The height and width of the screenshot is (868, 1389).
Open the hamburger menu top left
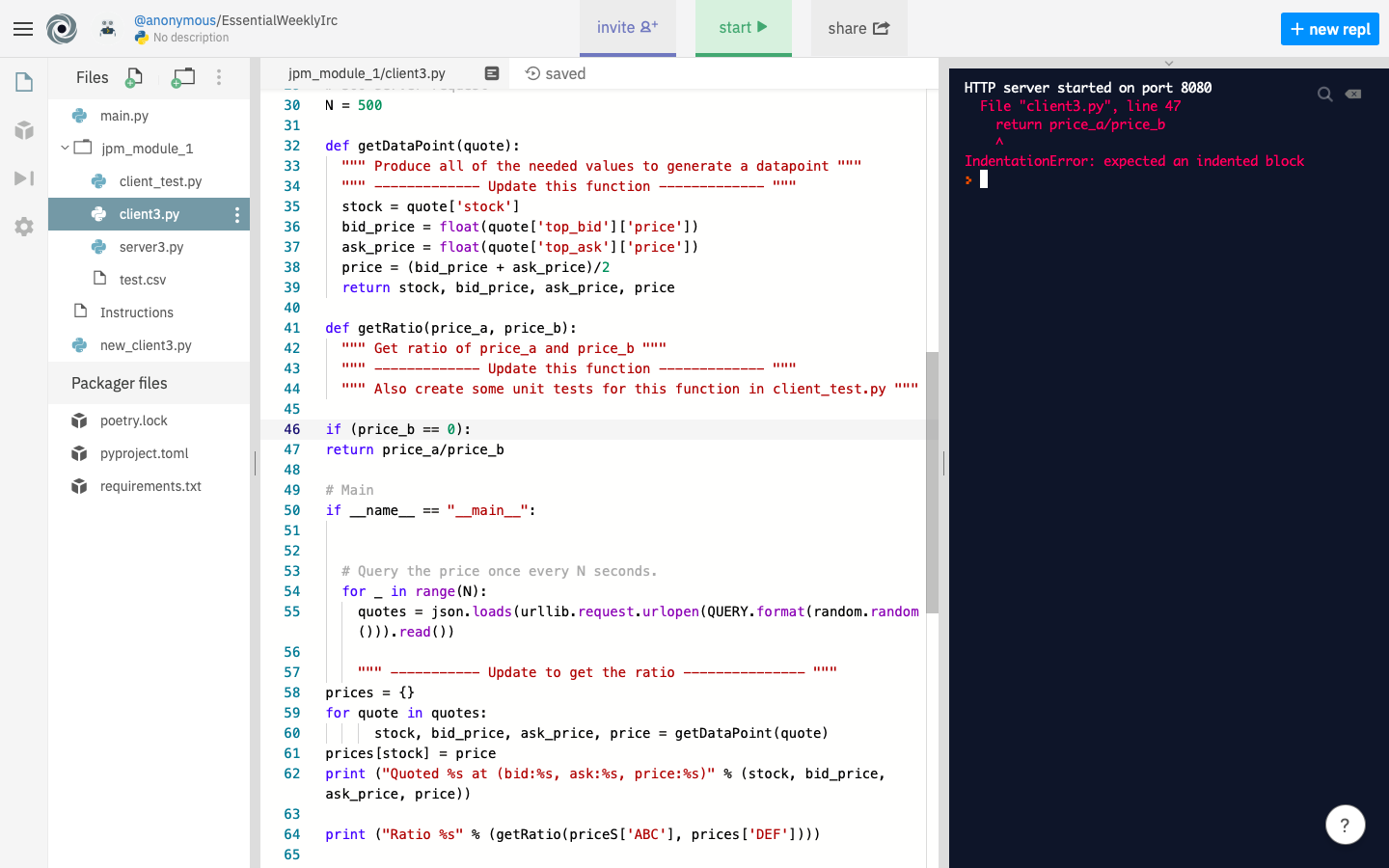pyautogui.click(x=23, y=28)
